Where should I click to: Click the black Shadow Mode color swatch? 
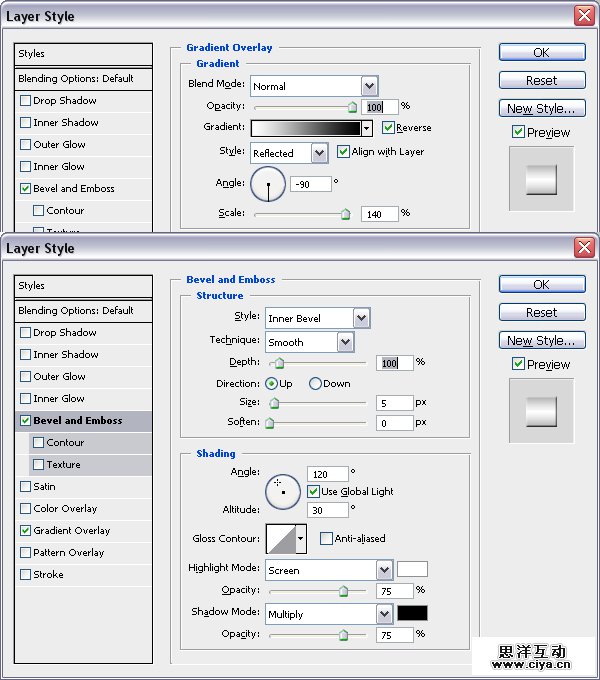pos(412,613)
